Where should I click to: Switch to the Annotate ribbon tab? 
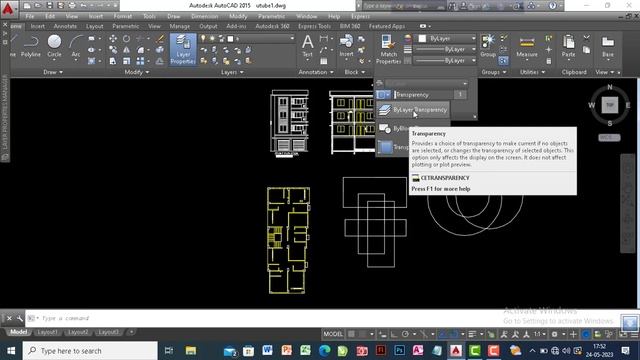pyautogui.click(x=65, y=26)
